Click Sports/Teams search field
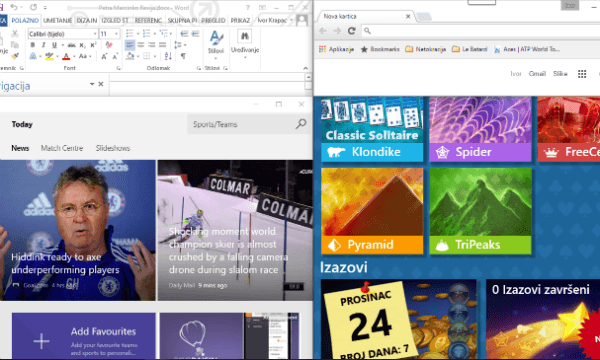 pos(241,124)
